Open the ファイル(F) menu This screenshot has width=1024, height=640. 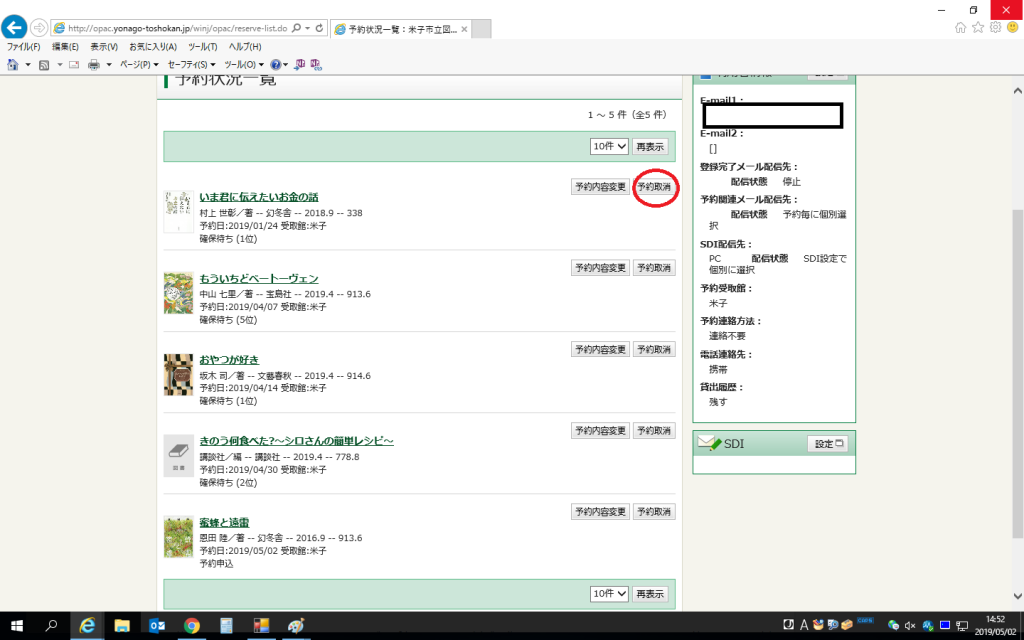pyautogui.click(x=24, y=47)
